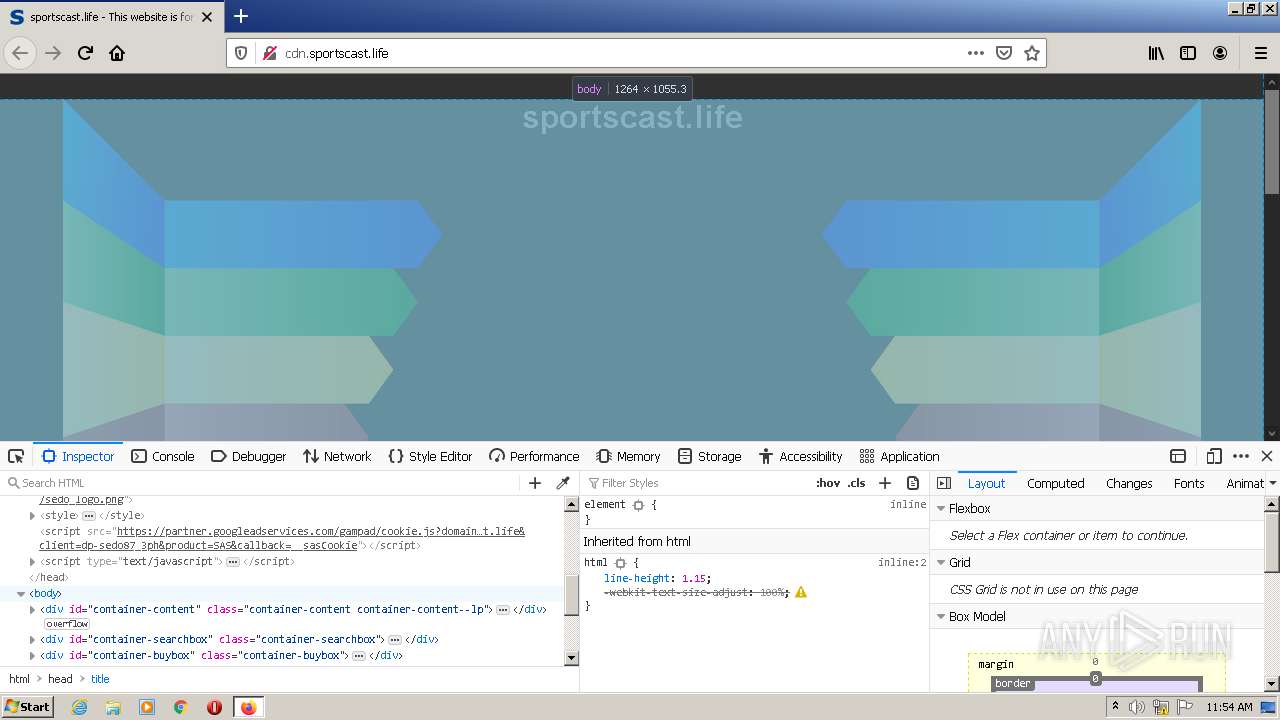Expand the style node in markup tree
The image size is (1280, 720).
pos(32,516)
